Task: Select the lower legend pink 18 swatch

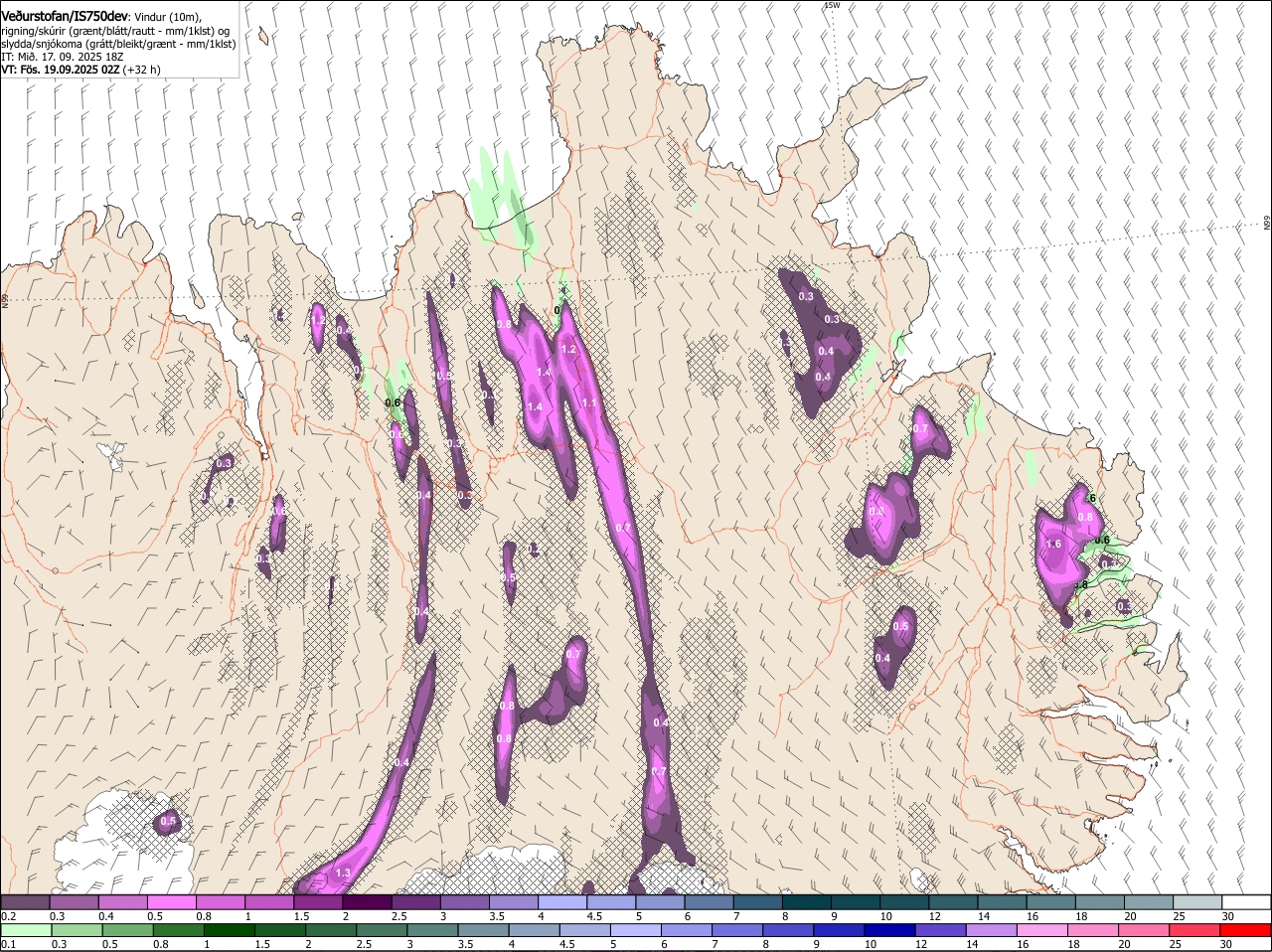Action: (x=1094, y=930)
